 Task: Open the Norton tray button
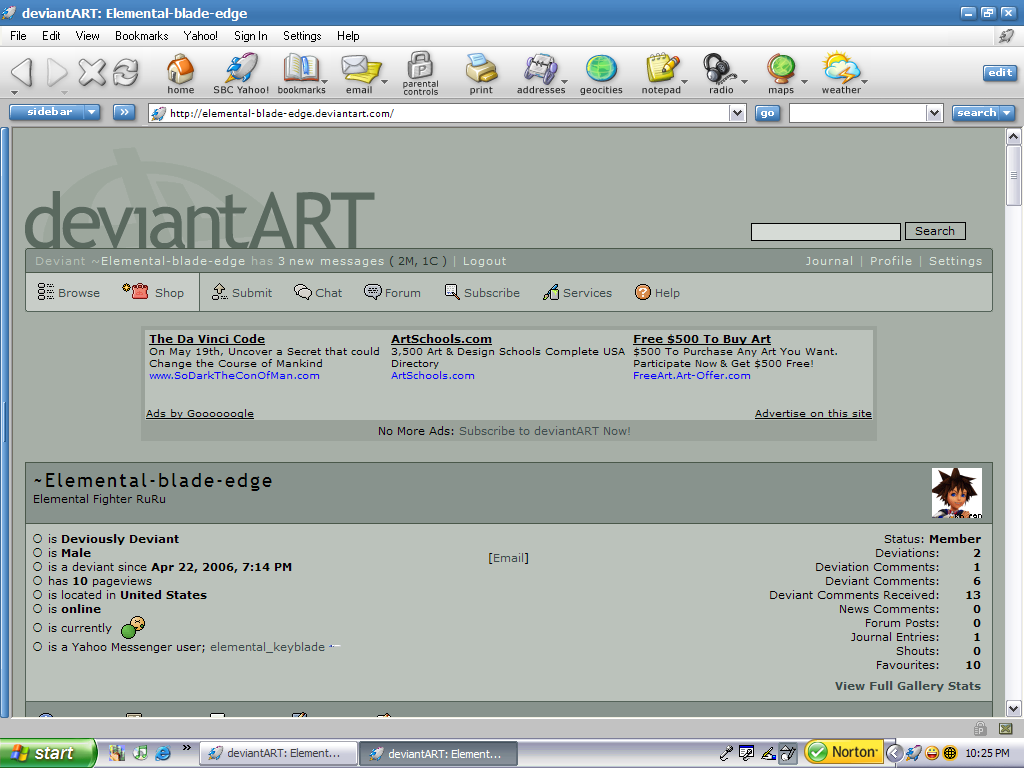844,752
